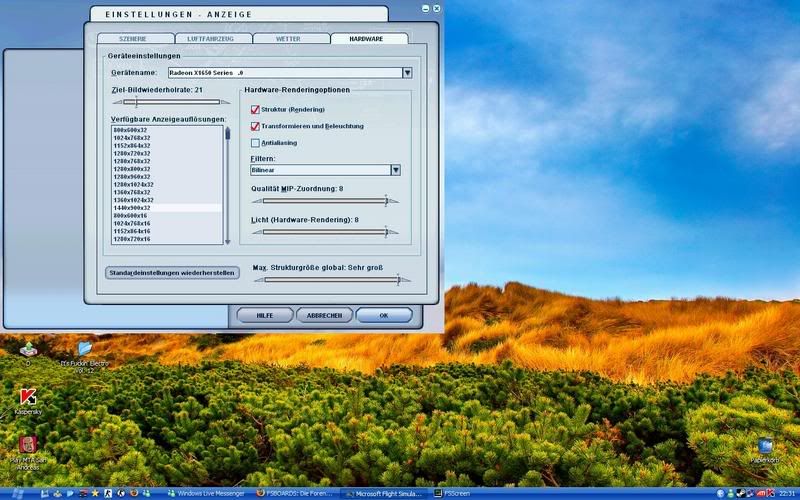This screenshot has height=500, width=800.
Task: Switch to FSScreen in the taskbar
Action: coord(456,493)
